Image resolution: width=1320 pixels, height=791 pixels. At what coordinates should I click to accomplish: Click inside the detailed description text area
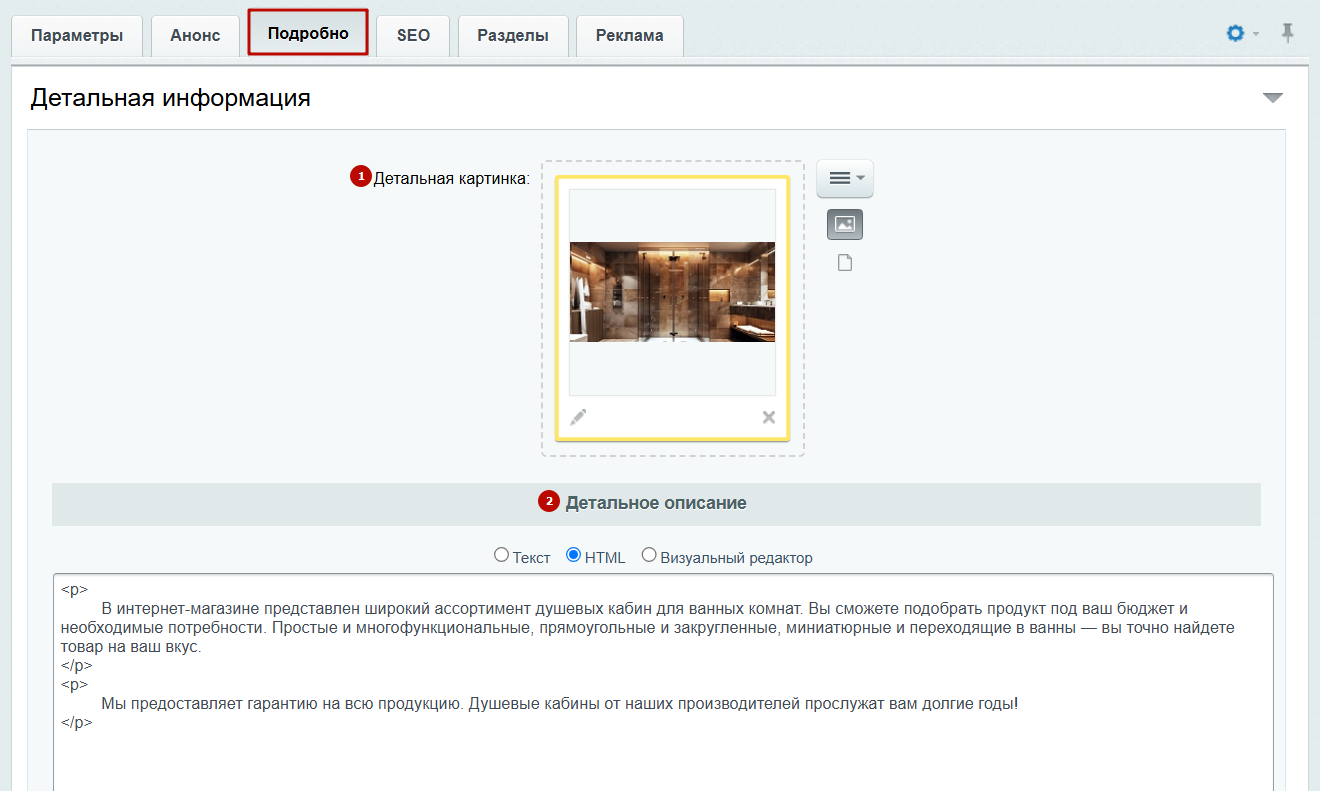(x=663, y=682)
